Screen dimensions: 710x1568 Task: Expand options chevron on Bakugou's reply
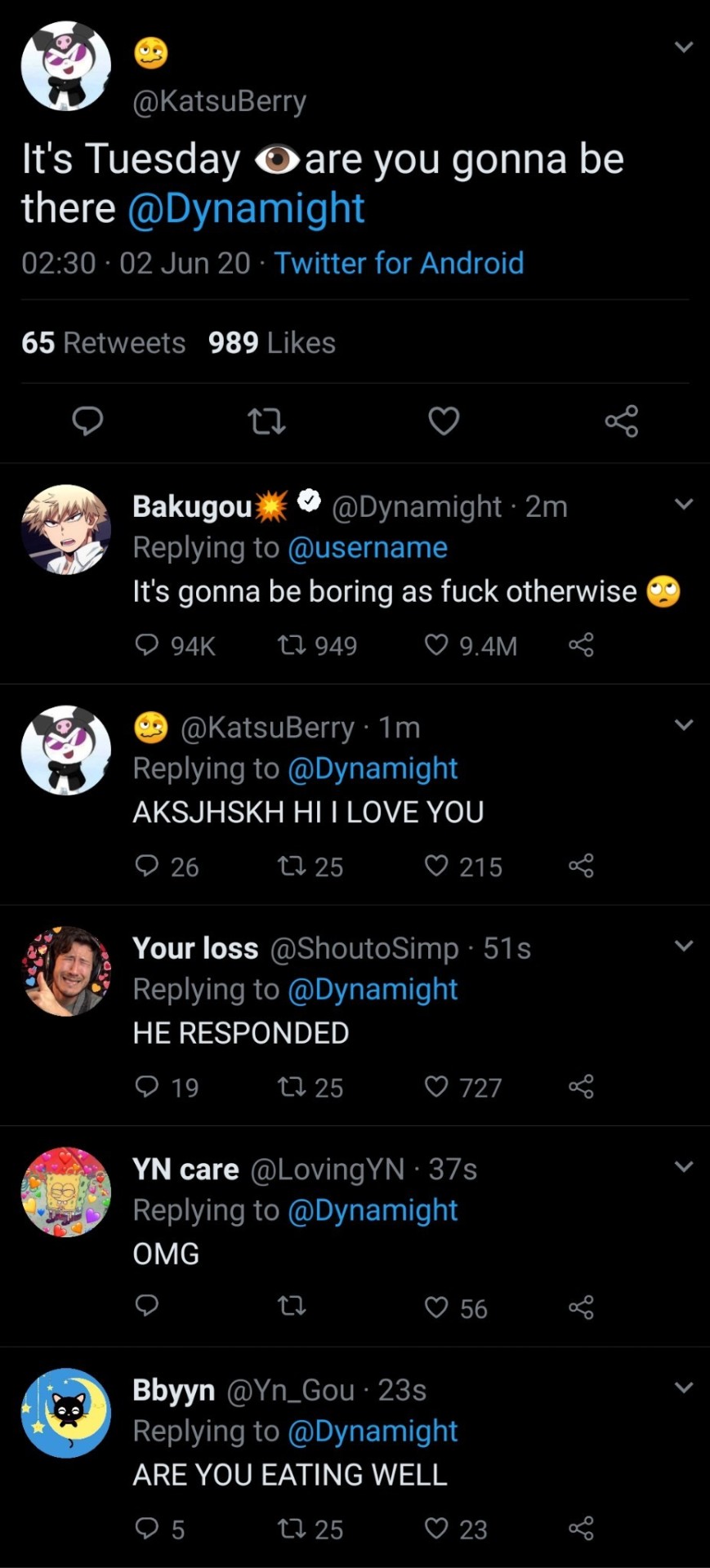click(684, 504)
